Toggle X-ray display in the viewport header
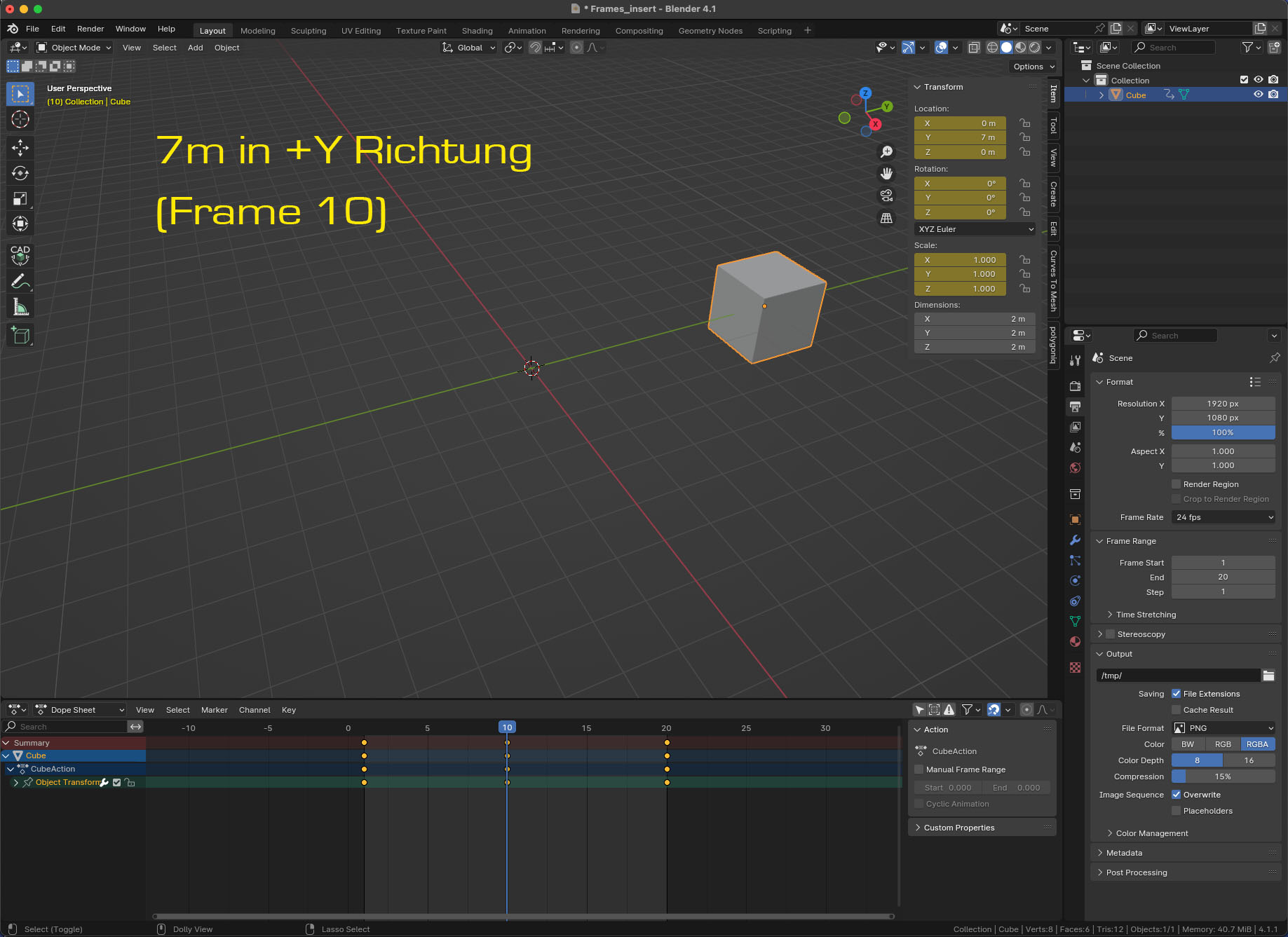The width and height of the screenshot is (1288, 937). (x=974, y=48)
